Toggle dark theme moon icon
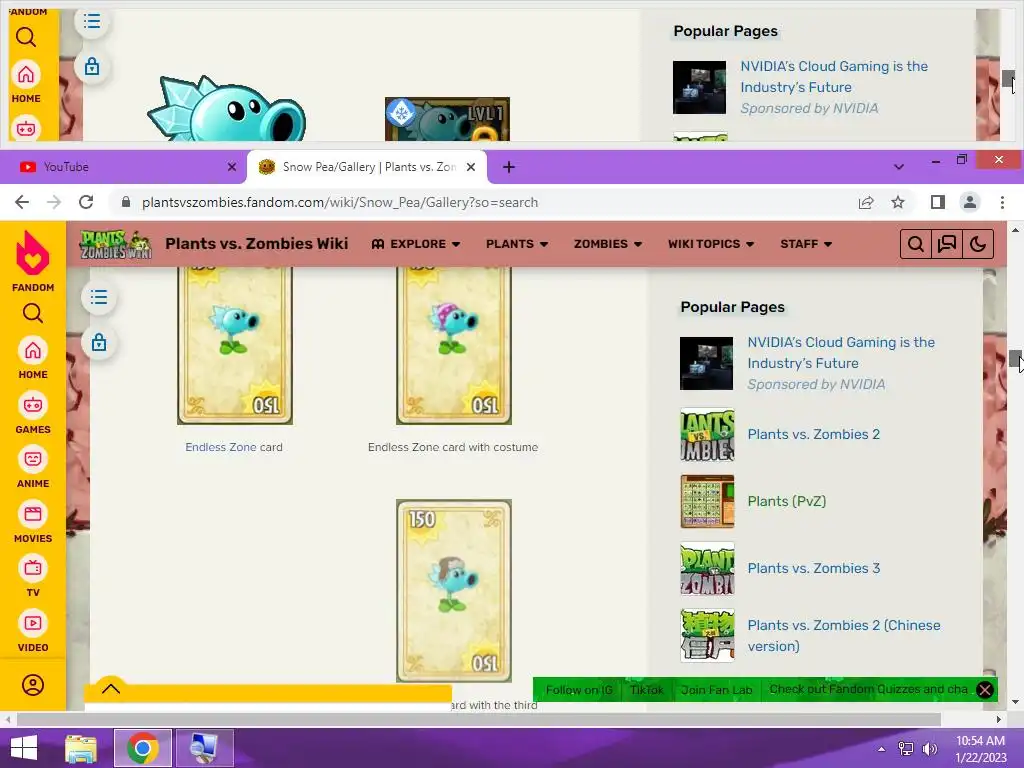The image size is (1024, 768). tap(978, 244)
